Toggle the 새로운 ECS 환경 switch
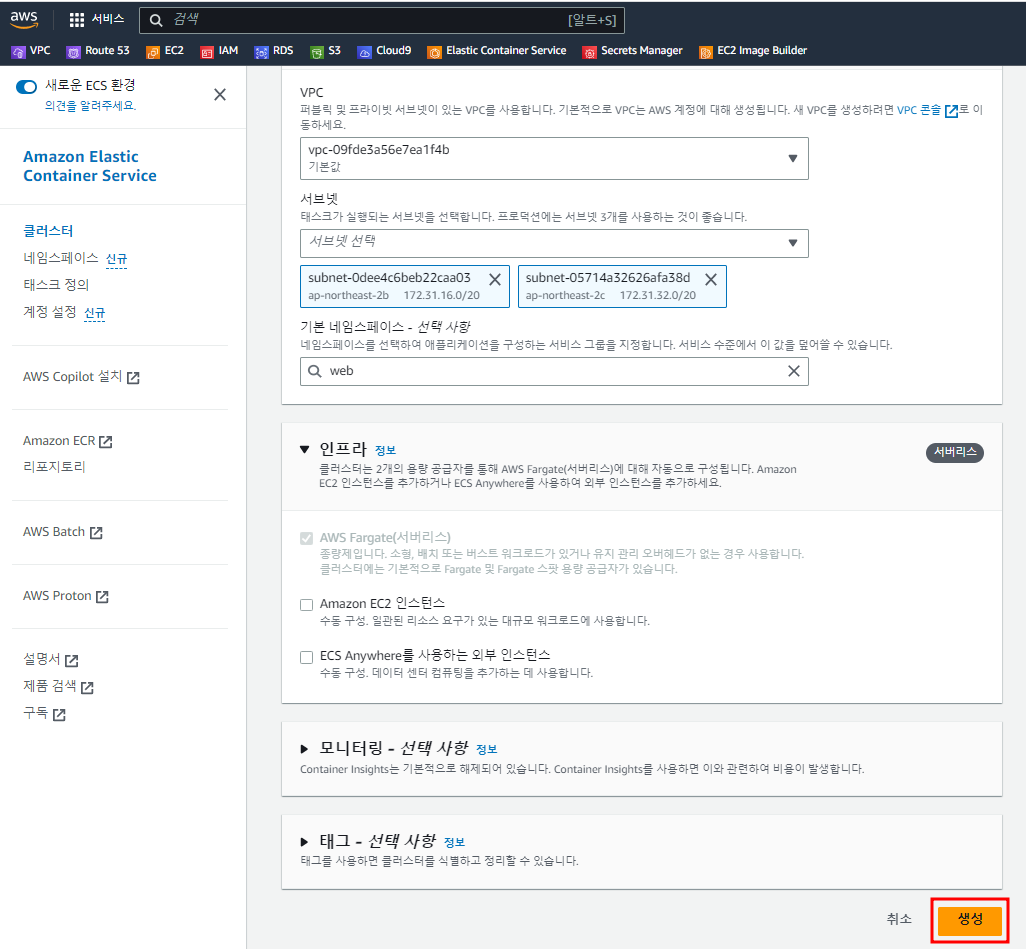This screenshot has height=949, width=1026. tap(26, 86)
